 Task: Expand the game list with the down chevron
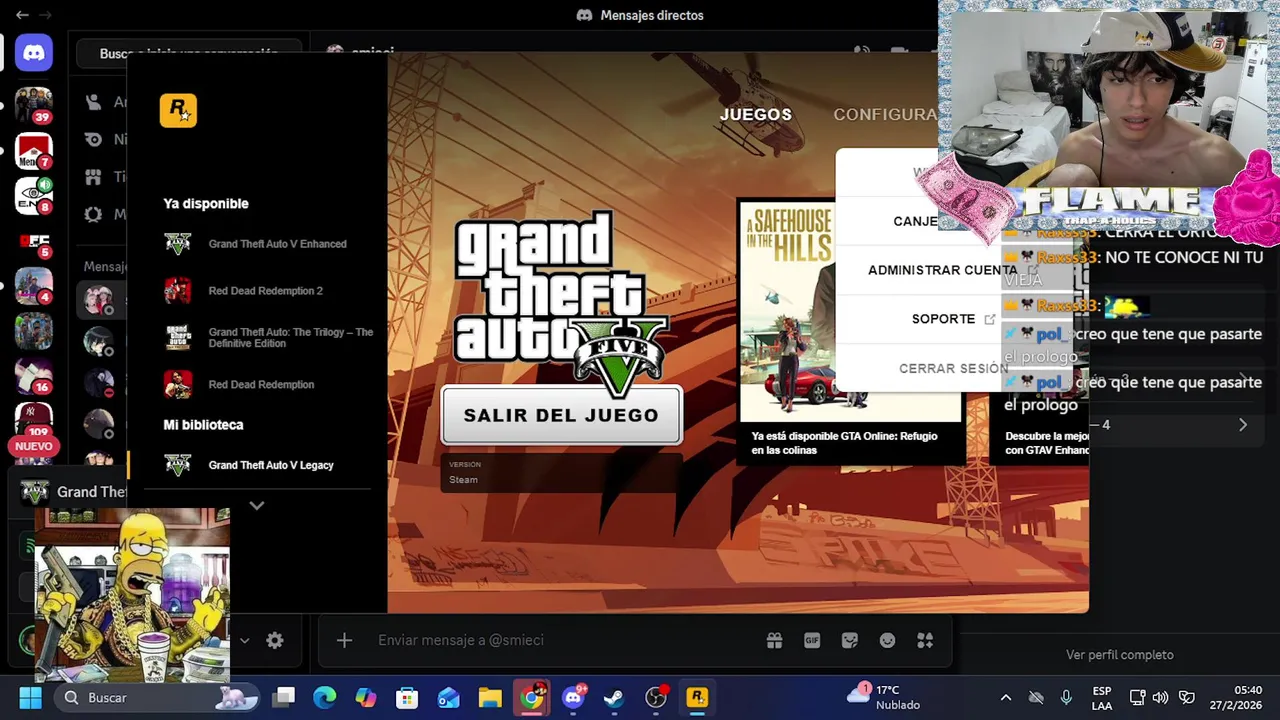[x=257, y=506]
